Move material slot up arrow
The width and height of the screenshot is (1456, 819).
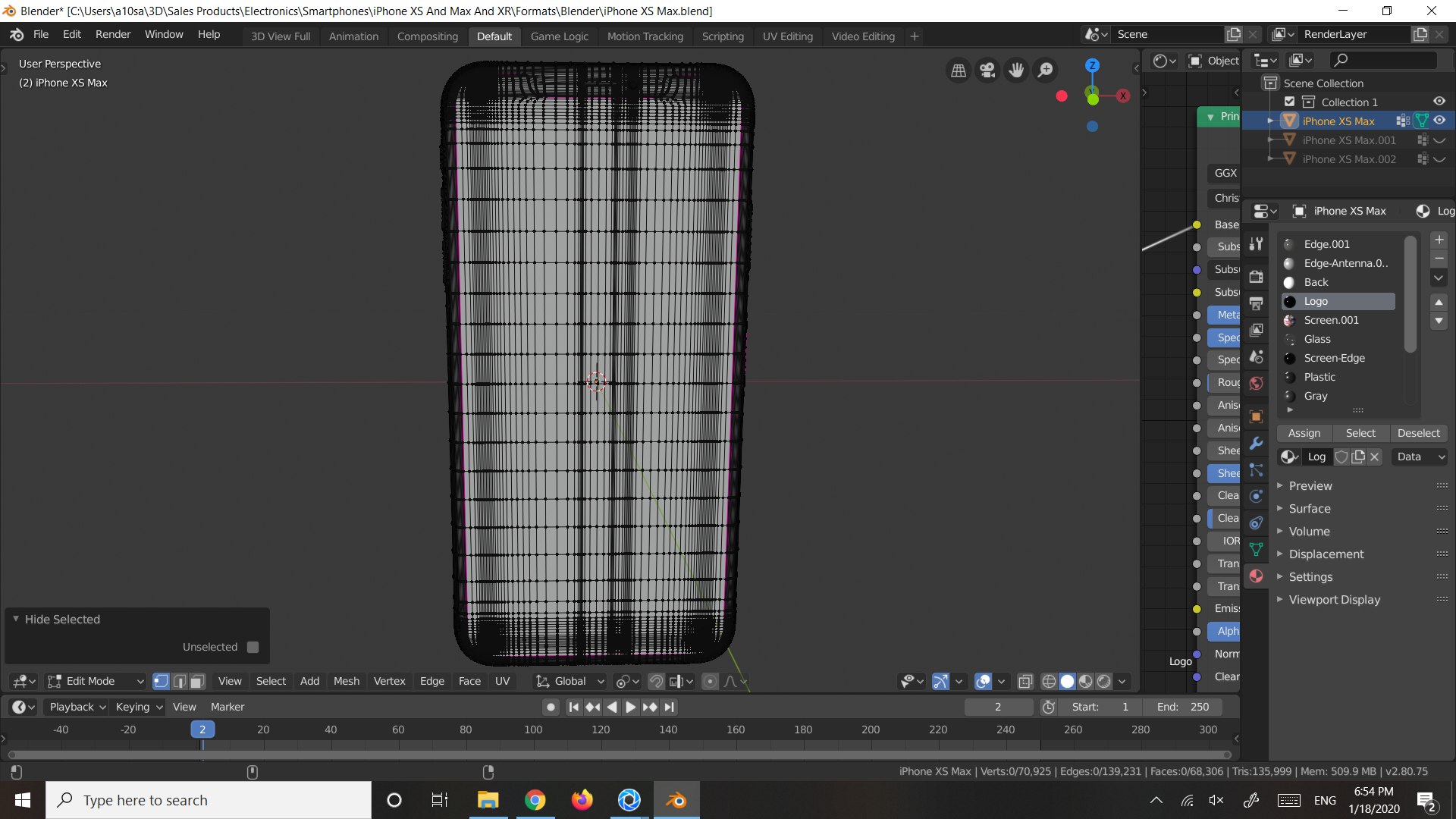(1439, 302)
